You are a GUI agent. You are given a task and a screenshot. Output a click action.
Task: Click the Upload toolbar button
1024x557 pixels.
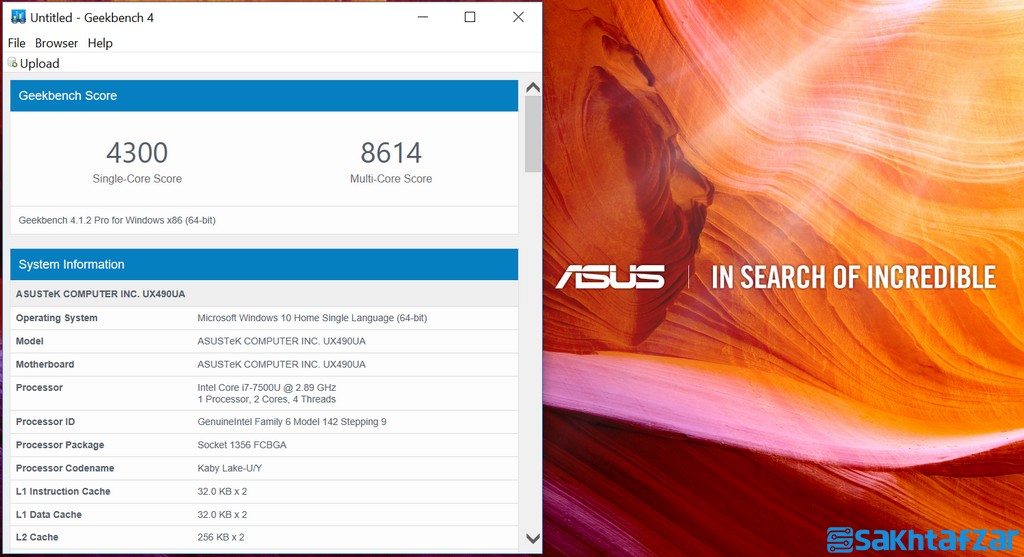(x=34, y=63)
